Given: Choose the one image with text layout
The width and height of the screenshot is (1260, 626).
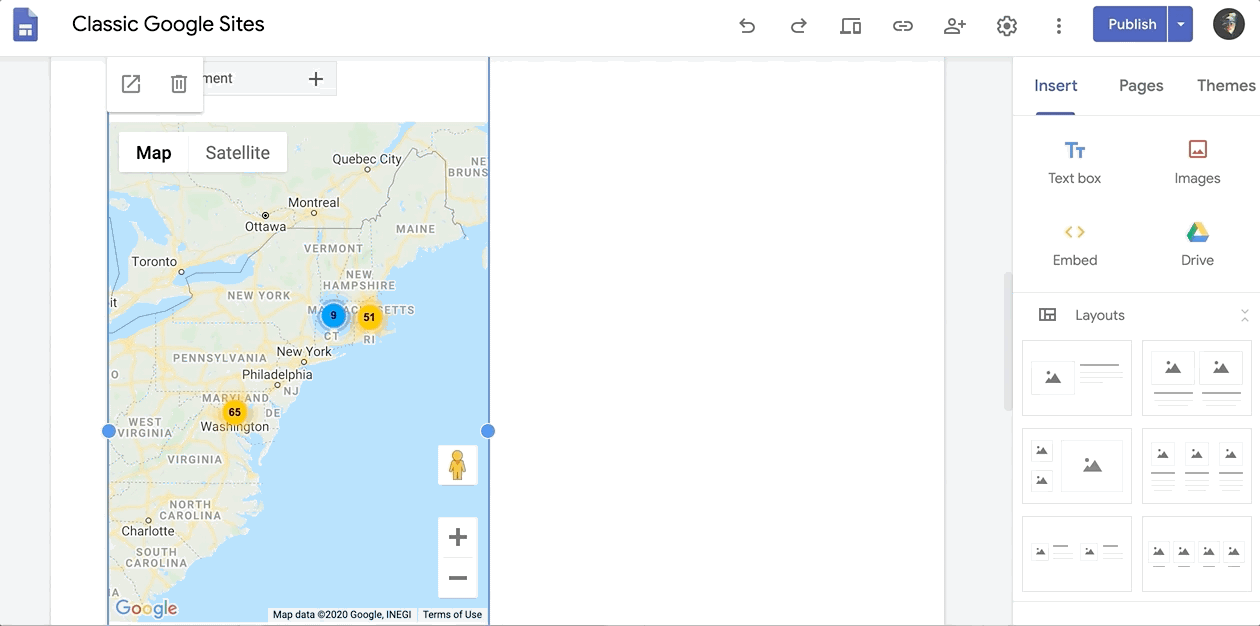Looking at the screenshot, I should tap(1077, 378).
